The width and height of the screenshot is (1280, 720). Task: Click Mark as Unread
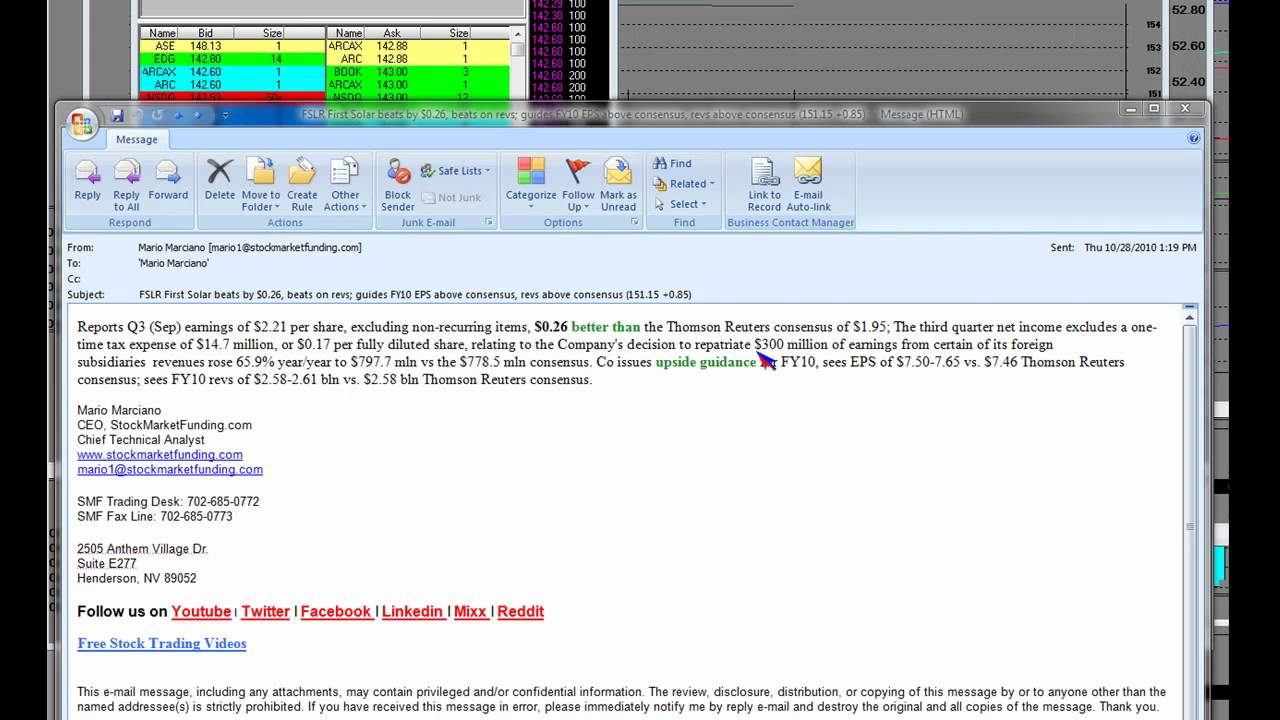618,186
